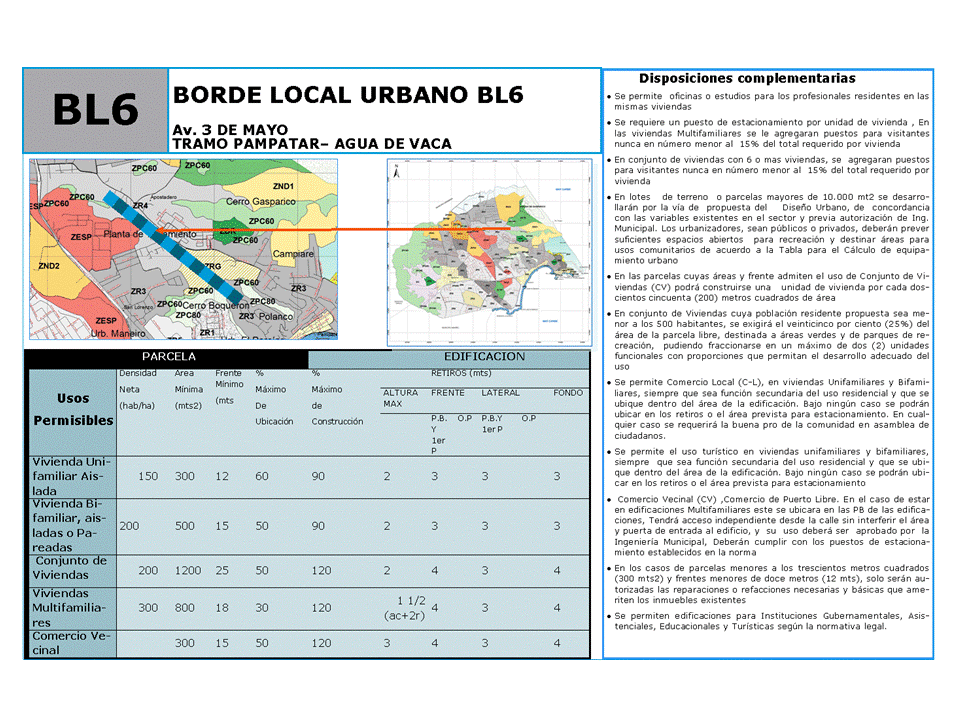The width and height of the screenshot is (960, 720).
Task: Click the Disposiciones complementarias heading
Action: click(748, 78)
